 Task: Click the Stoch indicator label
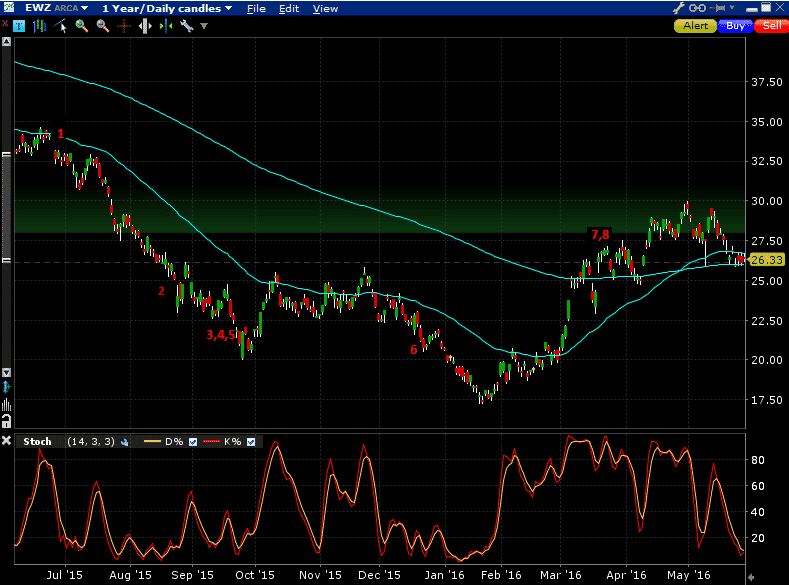37,442
